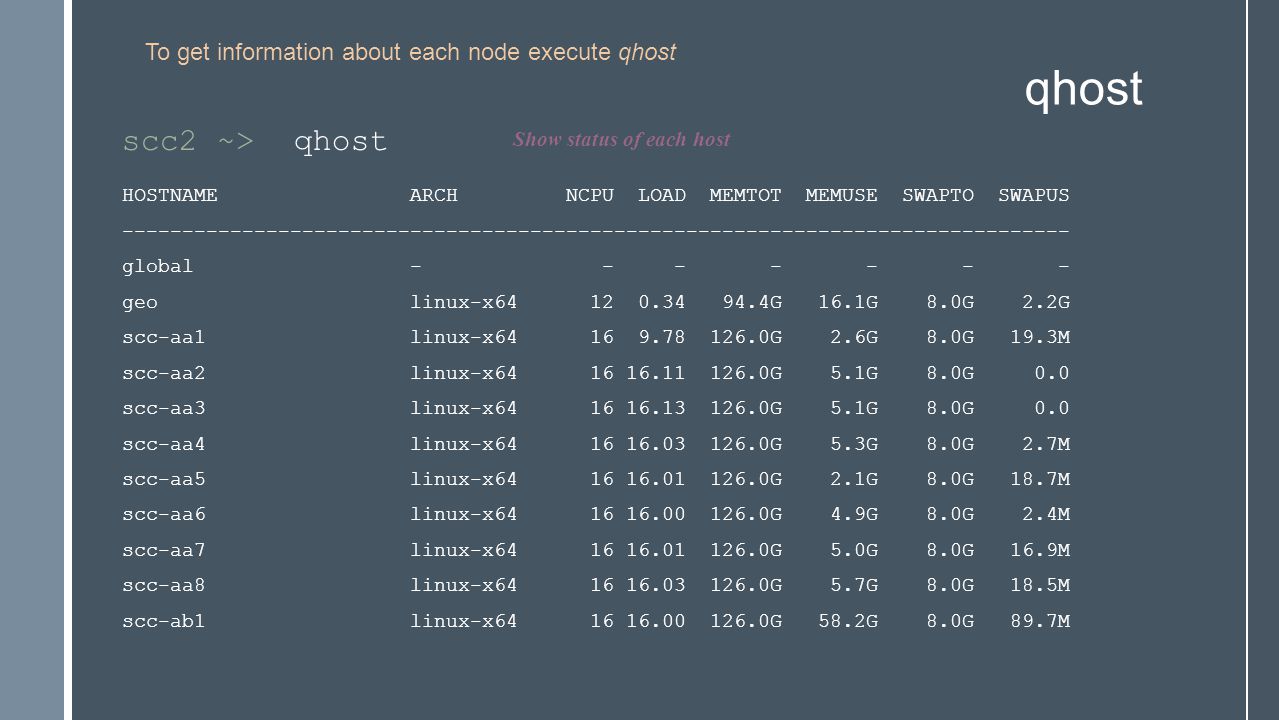Click scc-aa5 SWAPUS value '18.7M'
Screen dimensions: 1279x720
1040,480
